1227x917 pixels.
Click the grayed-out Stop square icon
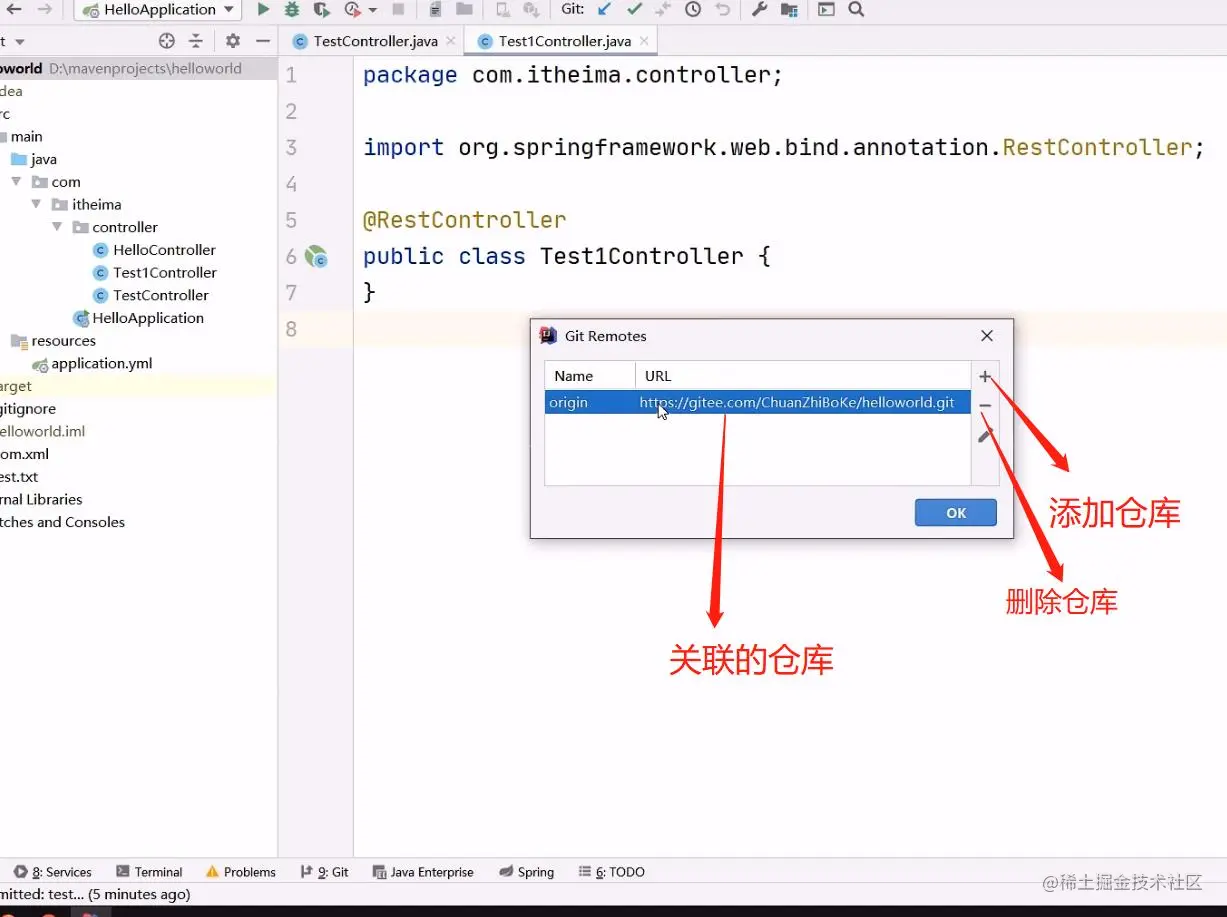pos(398,9)
